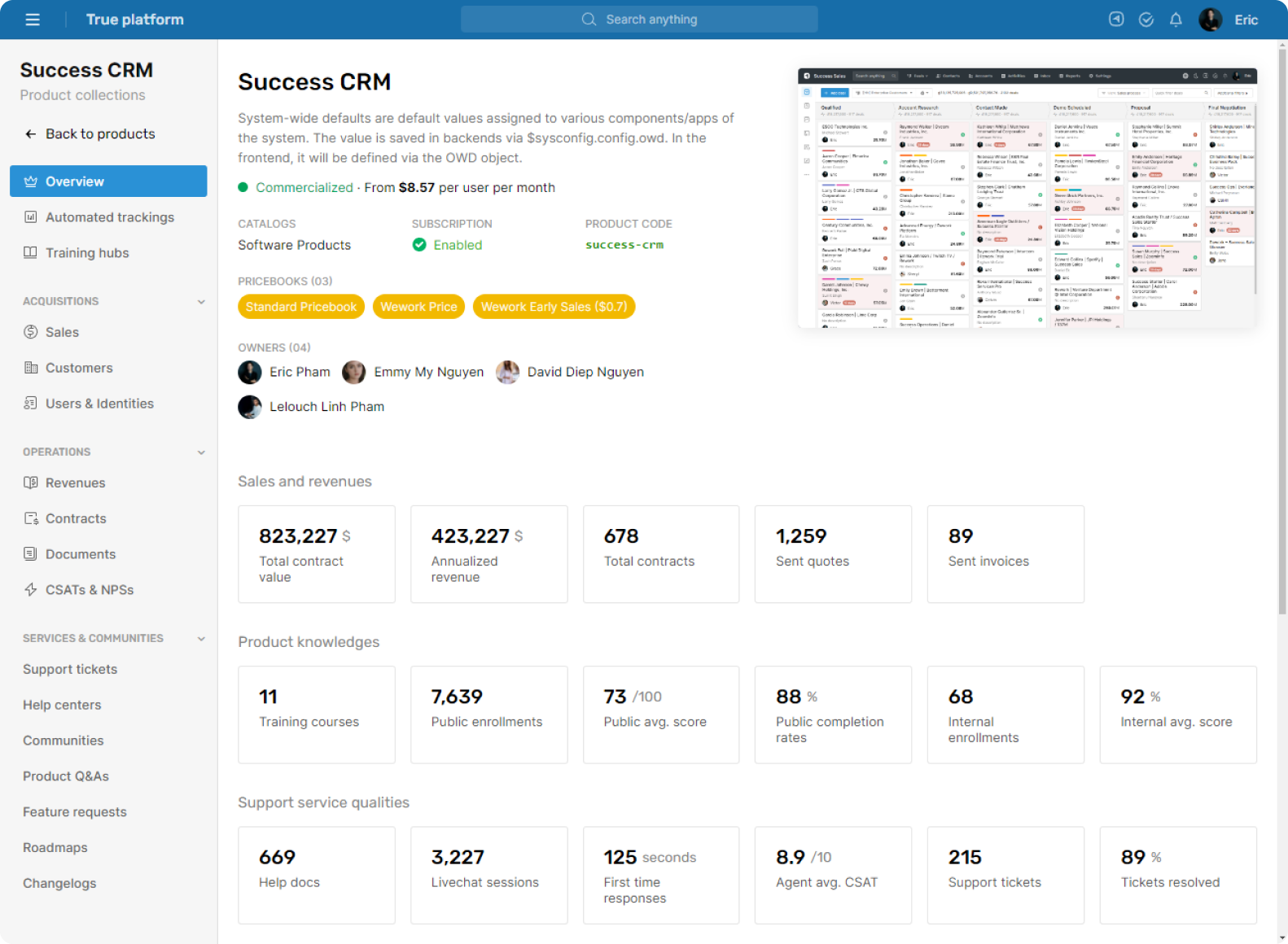Viewport: 1288px width, 944px height.
Task: Click the contract icon beside Contracts
Action: pyautogui.click(x=30, y=518)
